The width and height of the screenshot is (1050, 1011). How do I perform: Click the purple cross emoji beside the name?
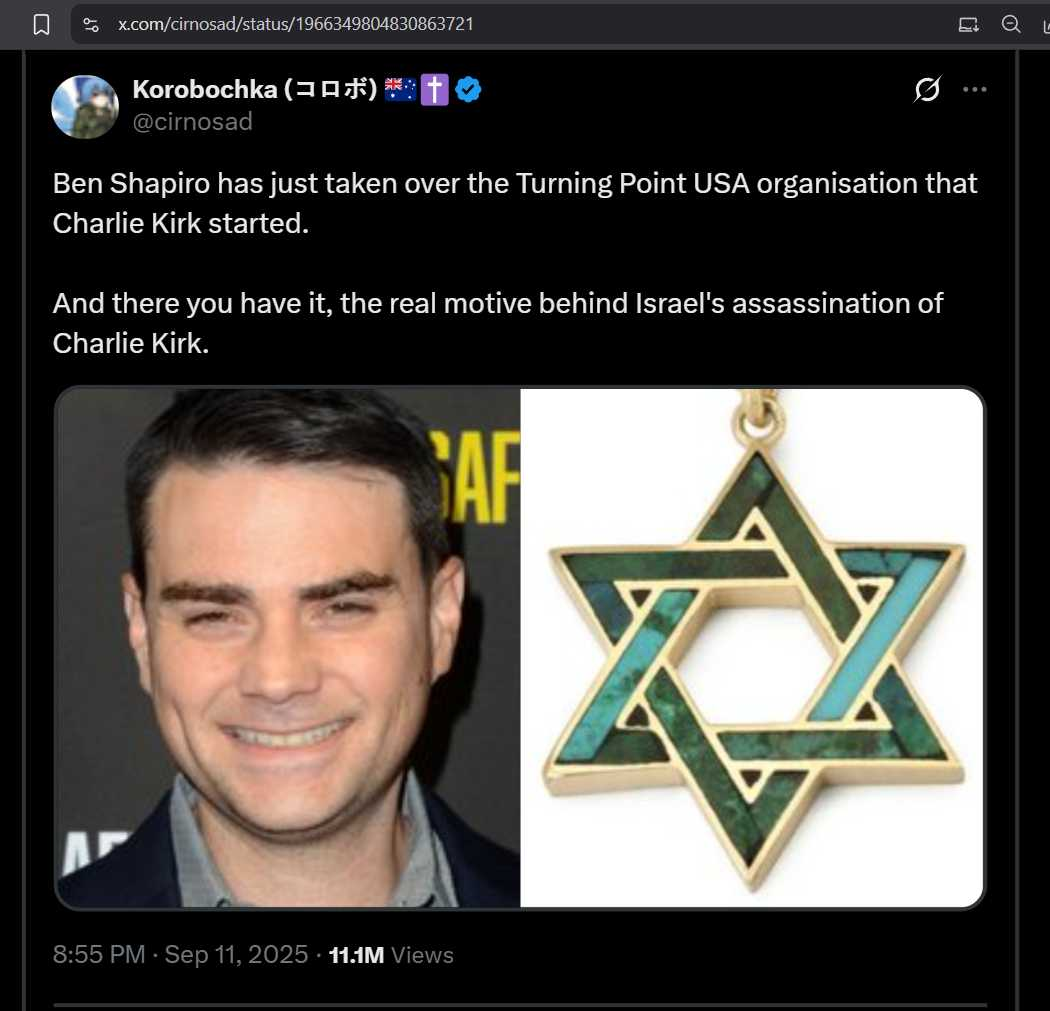tap(435, 89)
